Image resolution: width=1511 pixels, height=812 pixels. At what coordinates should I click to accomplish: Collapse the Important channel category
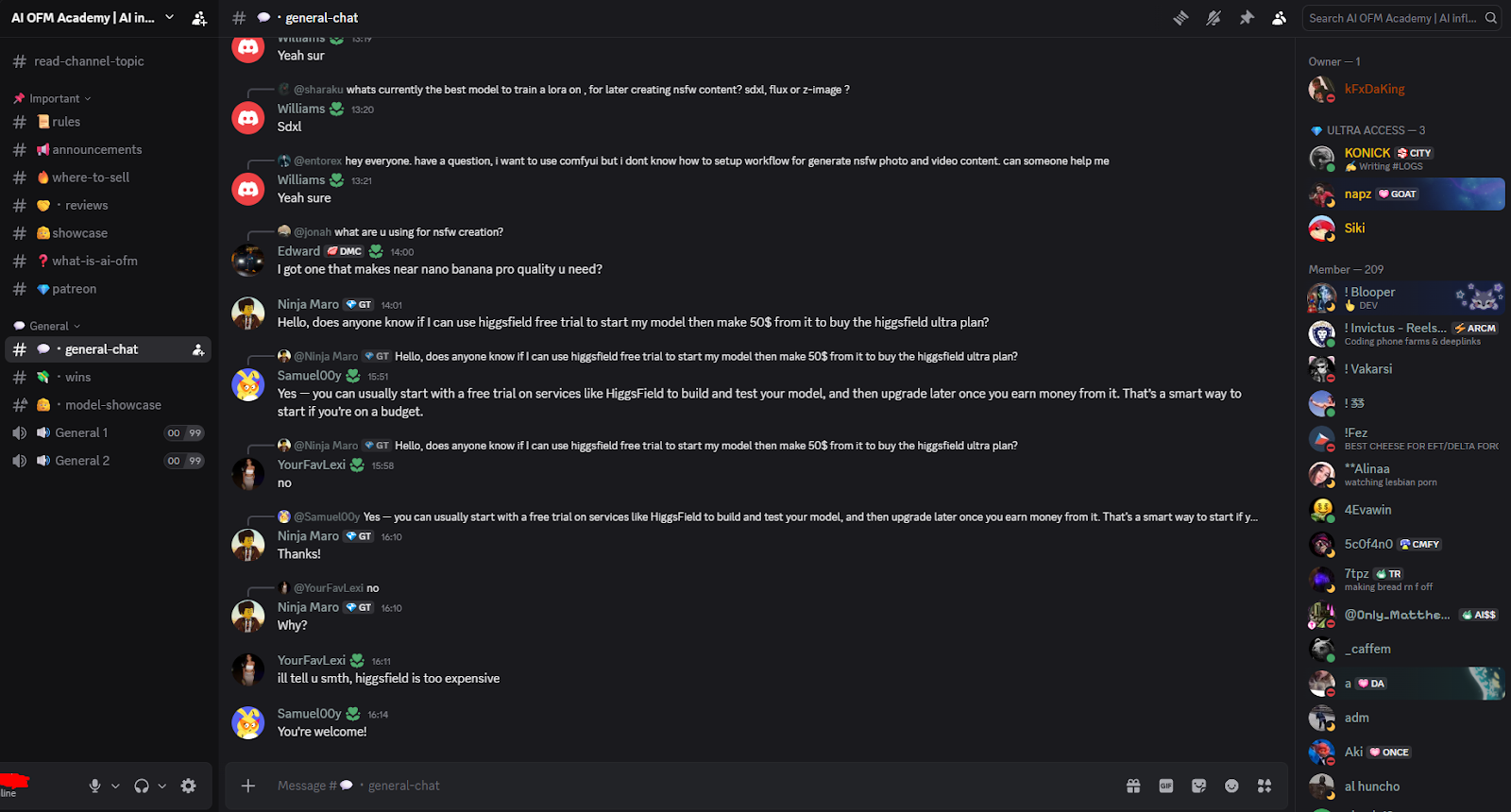click(x=55, y=98)
